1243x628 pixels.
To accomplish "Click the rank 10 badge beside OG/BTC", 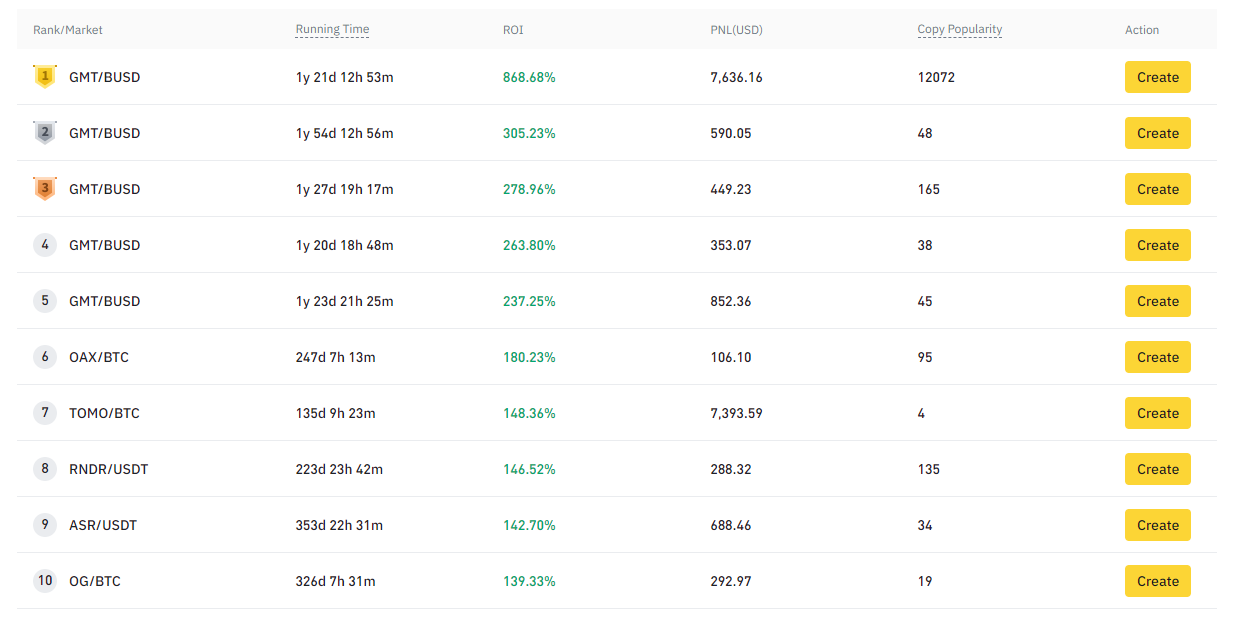I will [44, 581].
